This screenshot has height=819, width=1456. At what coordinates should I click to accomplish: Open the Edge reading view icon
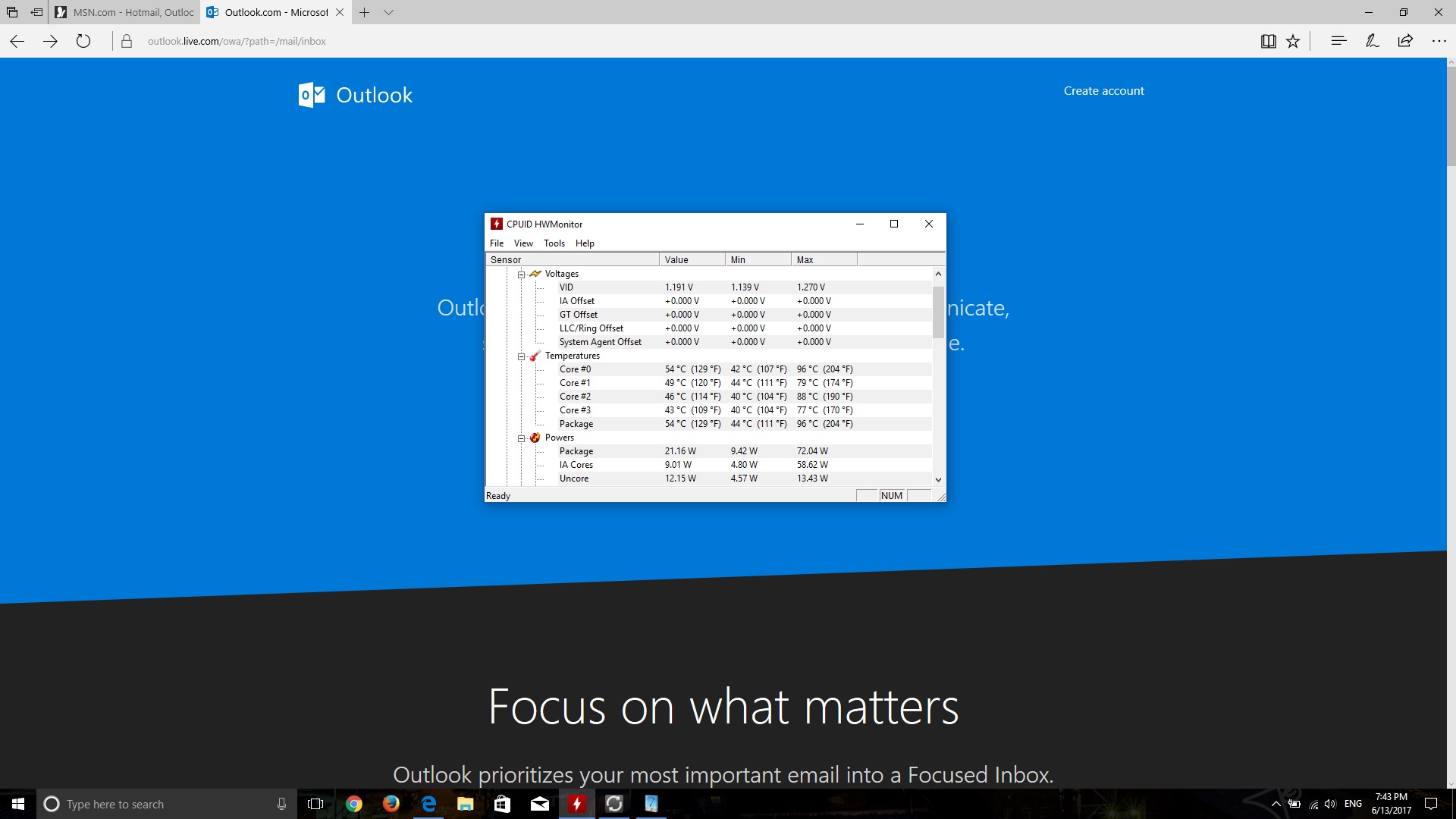point(1268,42)
